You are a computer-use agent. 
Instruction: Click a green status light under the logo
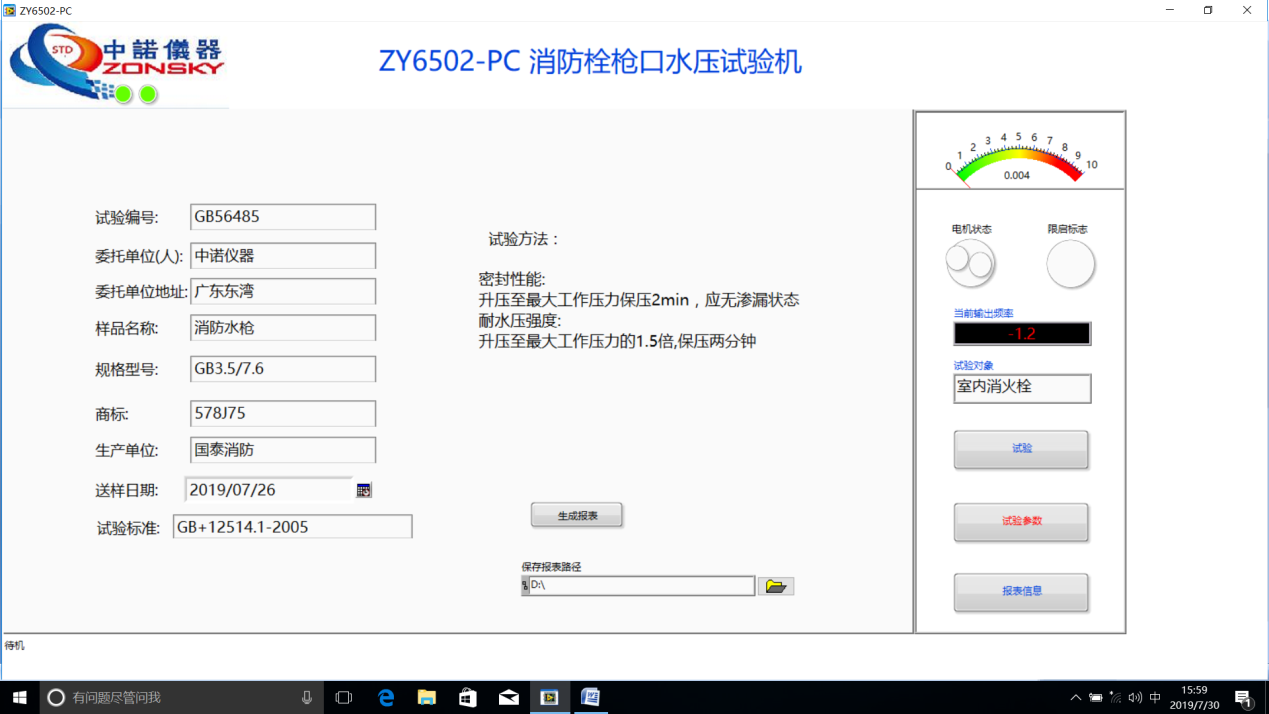click(x=122, y=94)
